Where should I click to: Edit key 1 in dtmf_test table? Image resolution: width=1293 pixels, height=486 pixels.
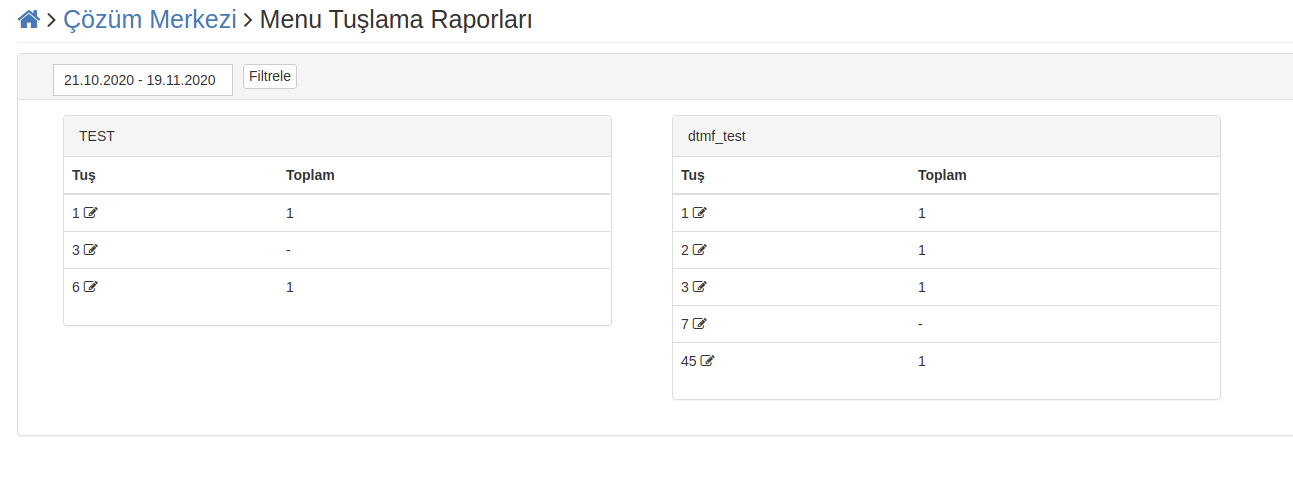(x=700, y=213)
